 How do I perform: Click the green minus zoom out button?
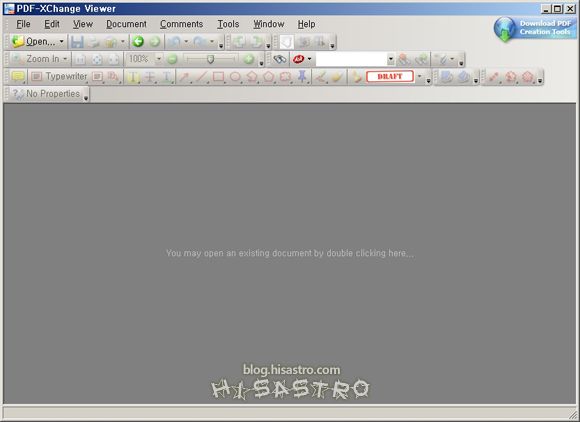point(172,59)
